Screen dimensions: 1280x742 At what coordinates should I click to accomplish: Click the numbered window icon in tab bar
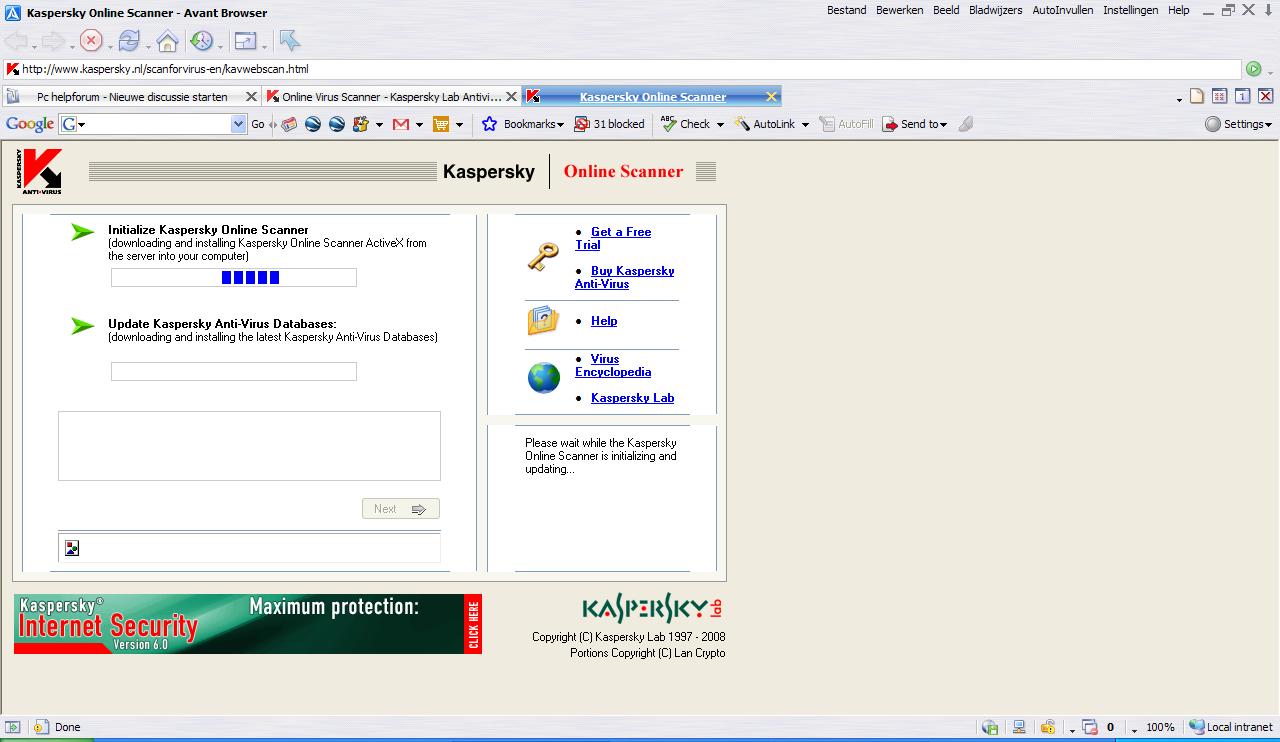tap(1242, 97)
